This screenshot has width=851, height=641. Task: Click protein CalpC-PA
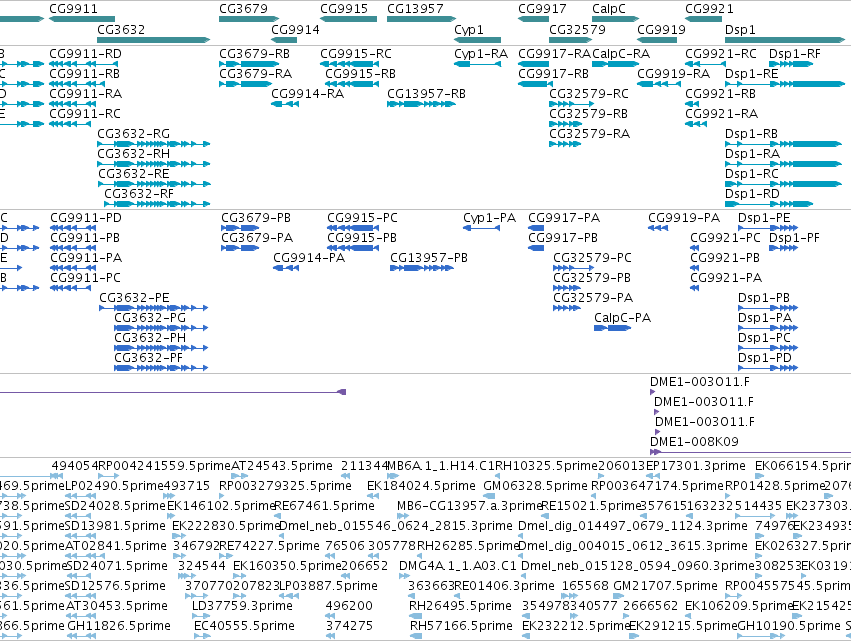pyautogui.click(x=613, y=328)
